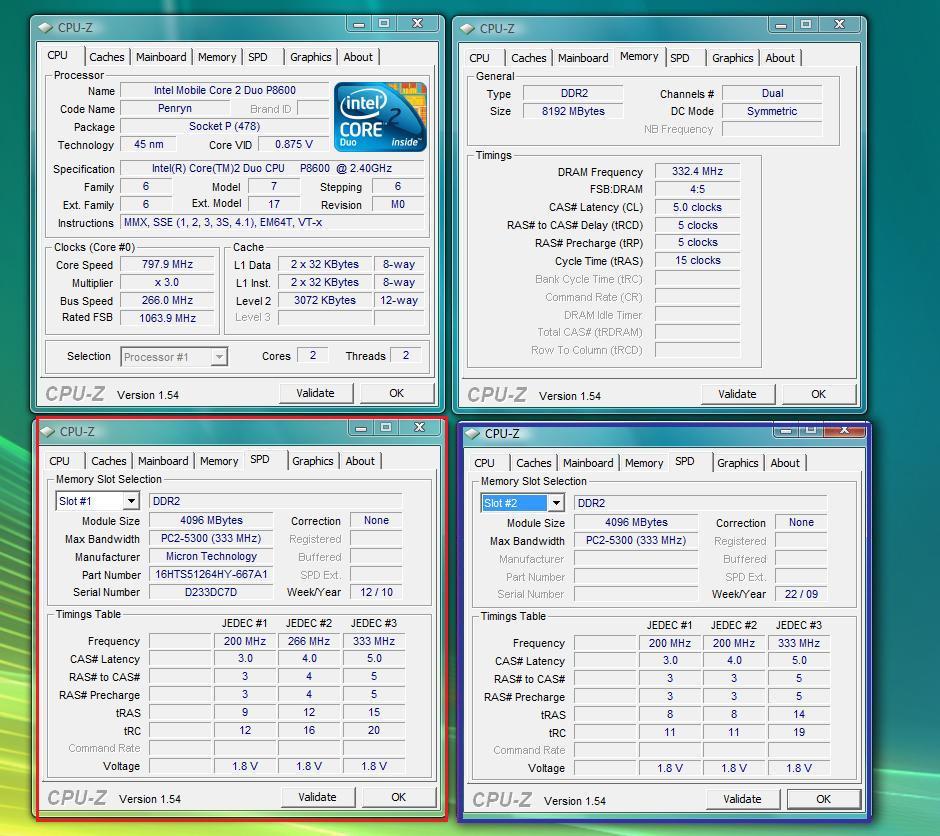Click the DRAM Frequency value 332.4 MHz

coord(697,172)
